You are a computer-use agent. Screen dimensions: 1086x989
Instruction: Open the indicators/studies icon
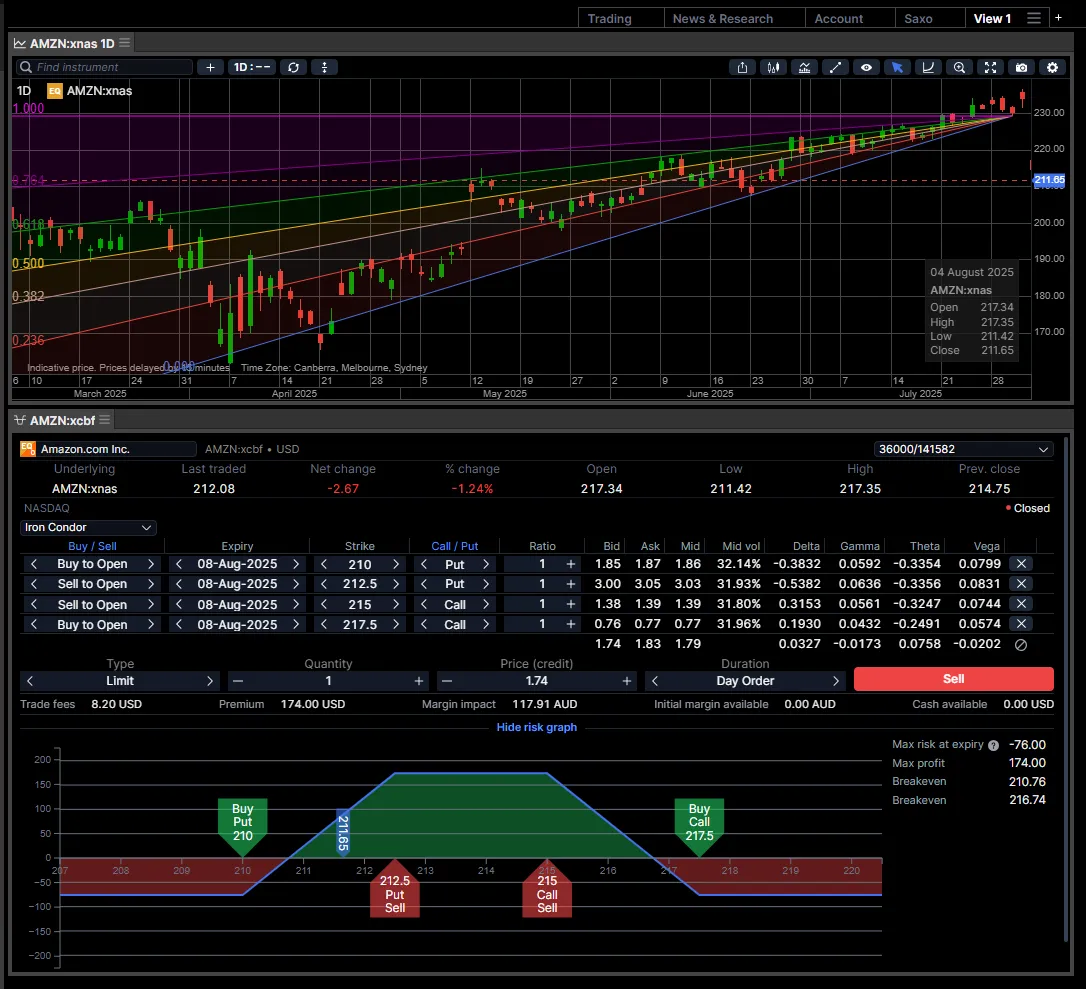pos(804,67)
